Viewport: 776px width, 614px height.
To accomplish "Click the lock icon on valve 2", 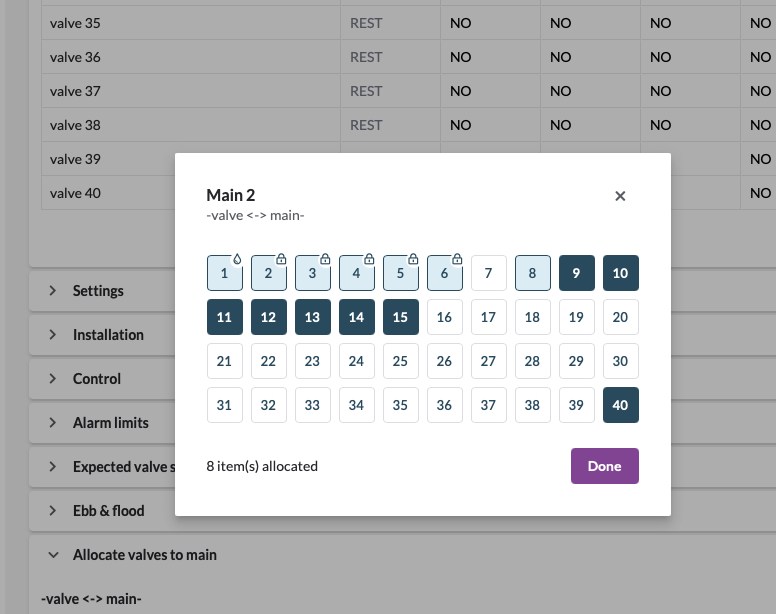I will 281,259.
